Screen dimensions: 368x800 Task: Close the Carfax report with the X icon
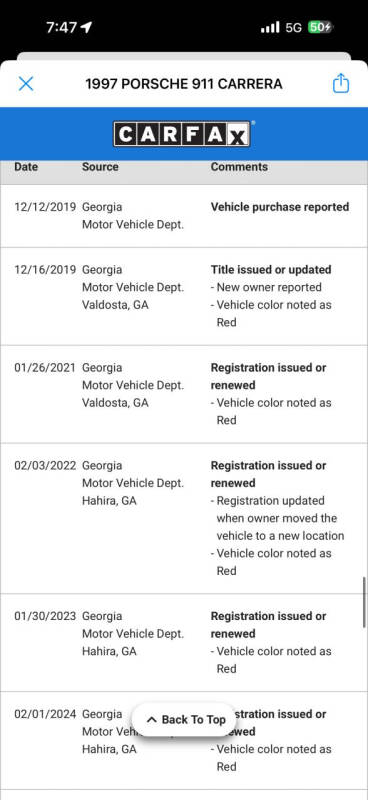click(x=26, y=84)
